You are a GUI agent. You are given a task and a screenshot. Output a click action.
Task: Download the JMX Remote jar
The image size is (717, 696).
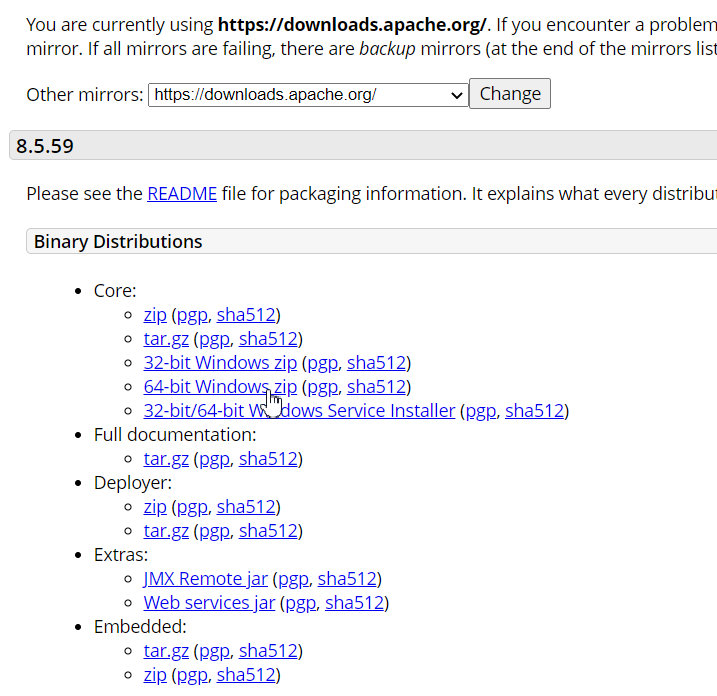pos(205,579)
